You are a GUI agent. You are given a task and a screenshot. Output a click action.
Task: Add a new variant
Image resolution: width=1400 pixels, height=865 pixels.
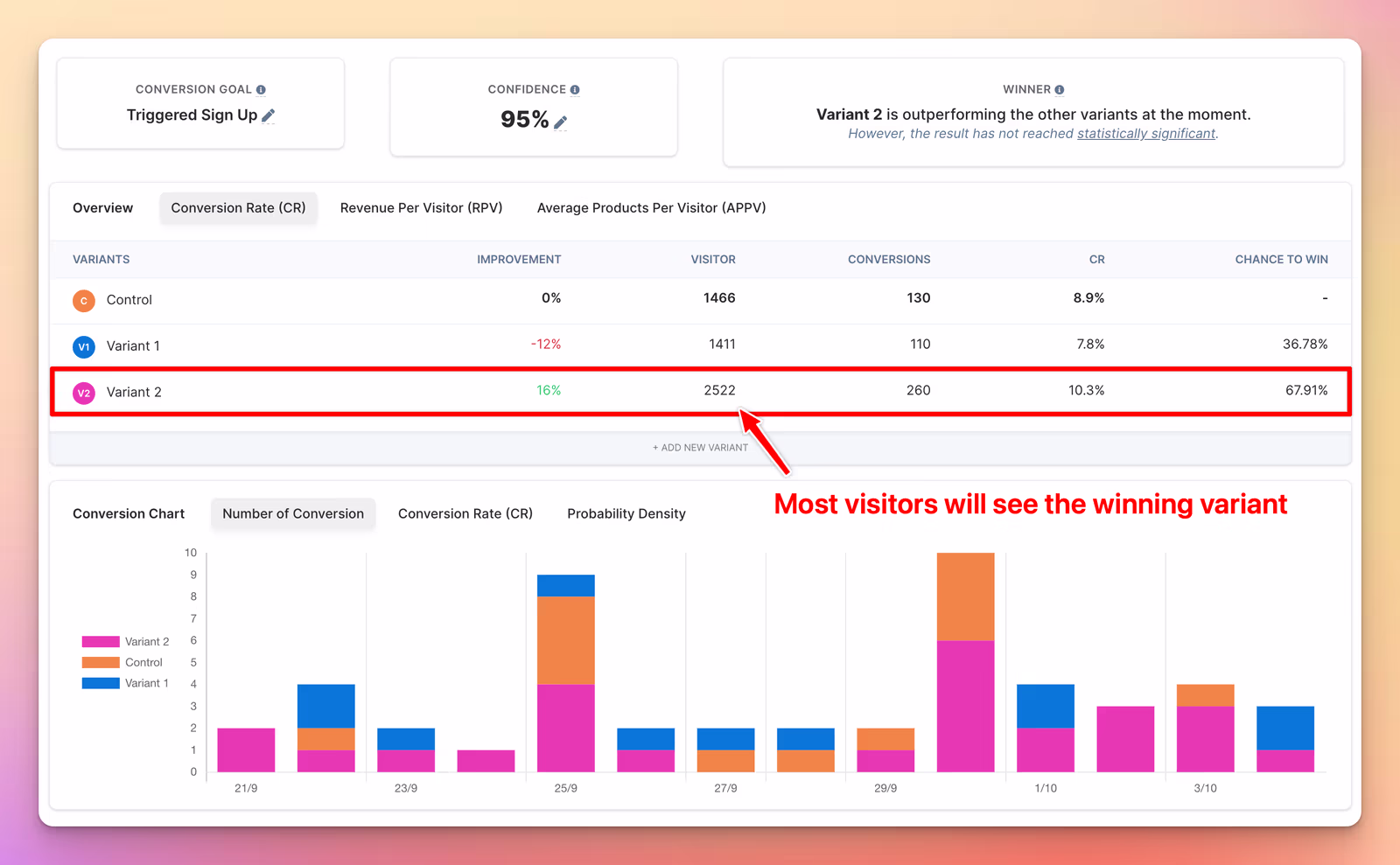pos(700,448)
